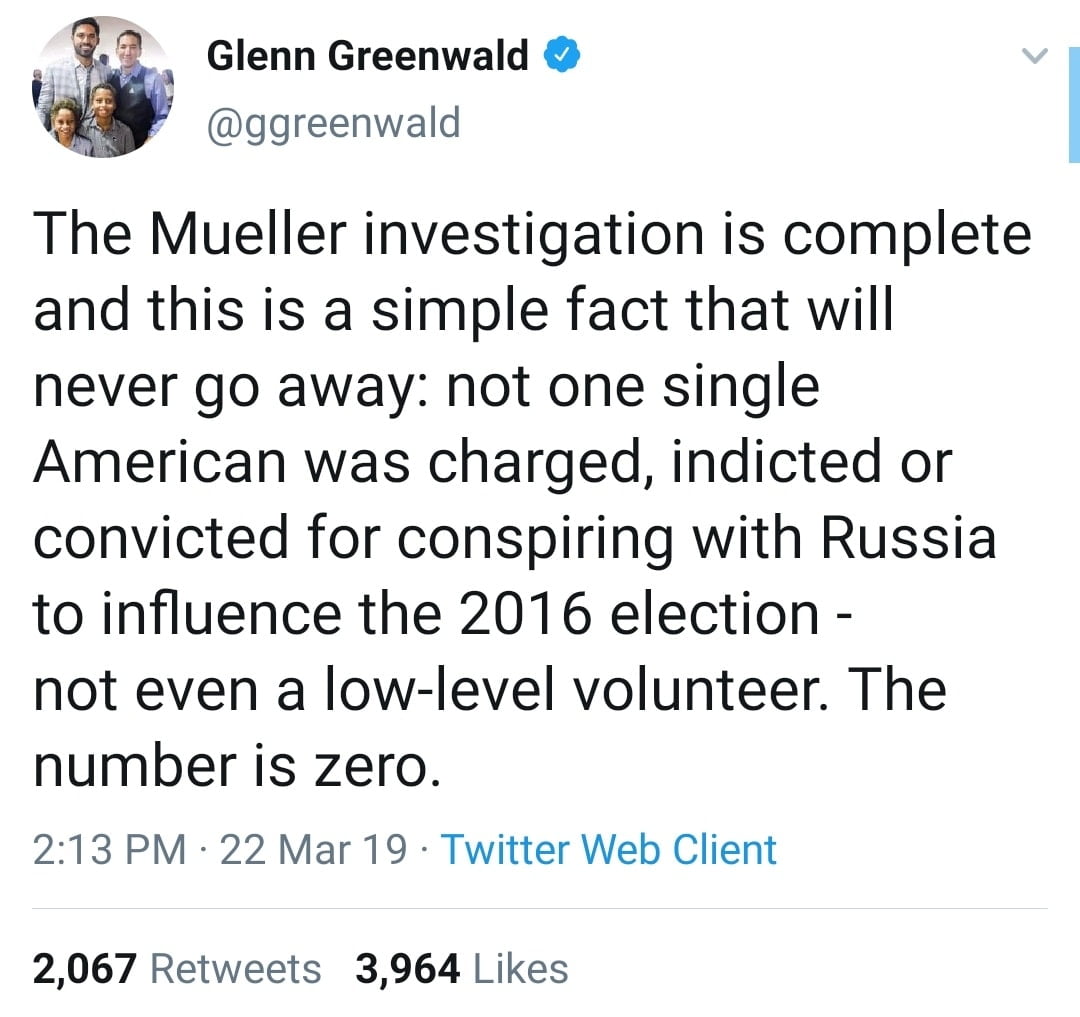Click the 2:13 PM timestamp
The width and height of the screenshot is (1080, 1017).
click(110, 850)
